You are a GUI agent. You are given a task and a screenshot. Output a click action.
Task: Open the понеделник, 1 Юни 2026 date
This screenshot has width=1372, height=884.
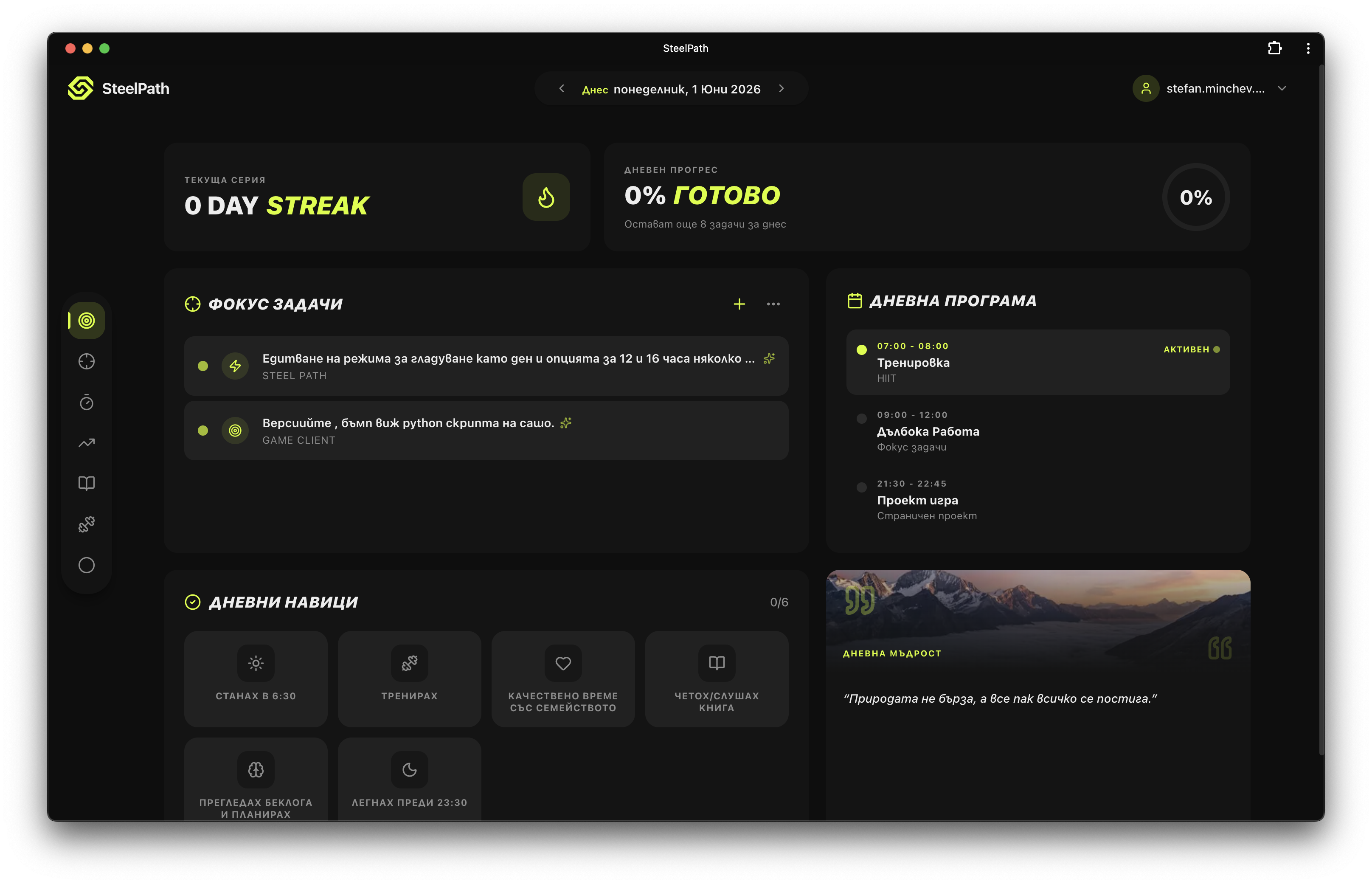tap(687, 89)
